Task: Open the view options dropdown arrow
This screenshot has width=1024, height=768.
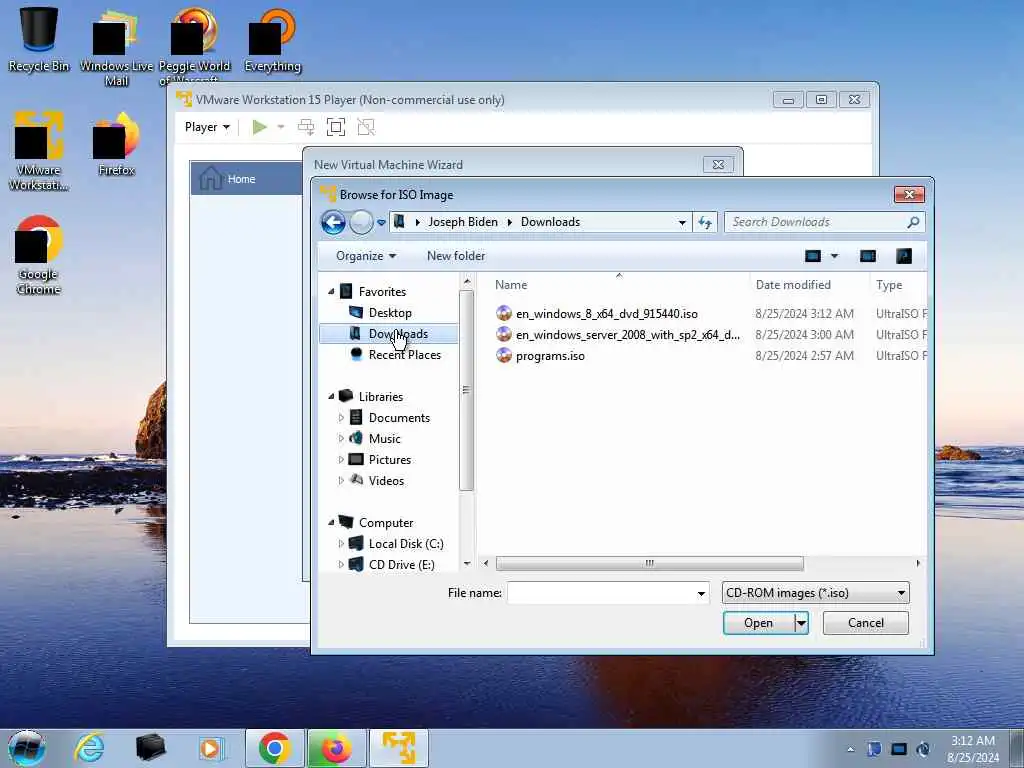Action: [x=834, y=256]
